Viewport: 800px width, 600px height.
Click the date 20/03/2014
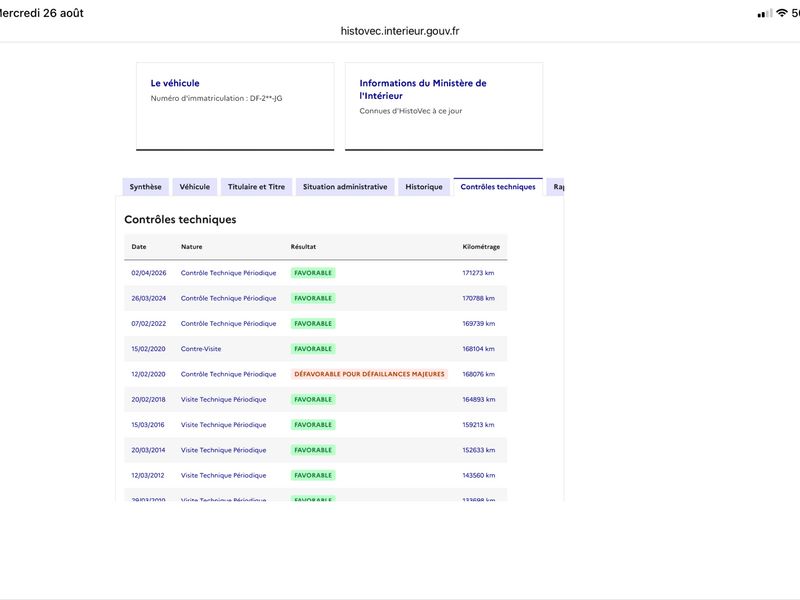tap(148, 450)
